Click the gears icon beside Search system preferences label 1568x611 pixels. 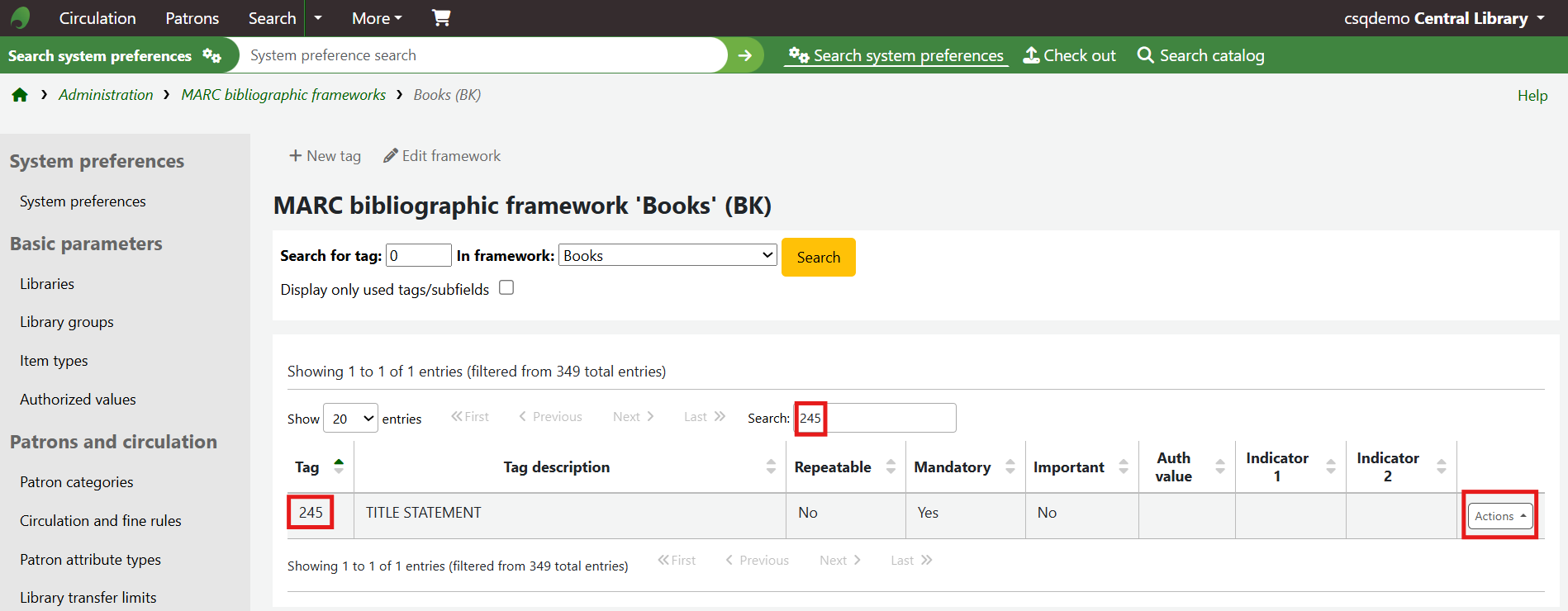pos(212,55)
